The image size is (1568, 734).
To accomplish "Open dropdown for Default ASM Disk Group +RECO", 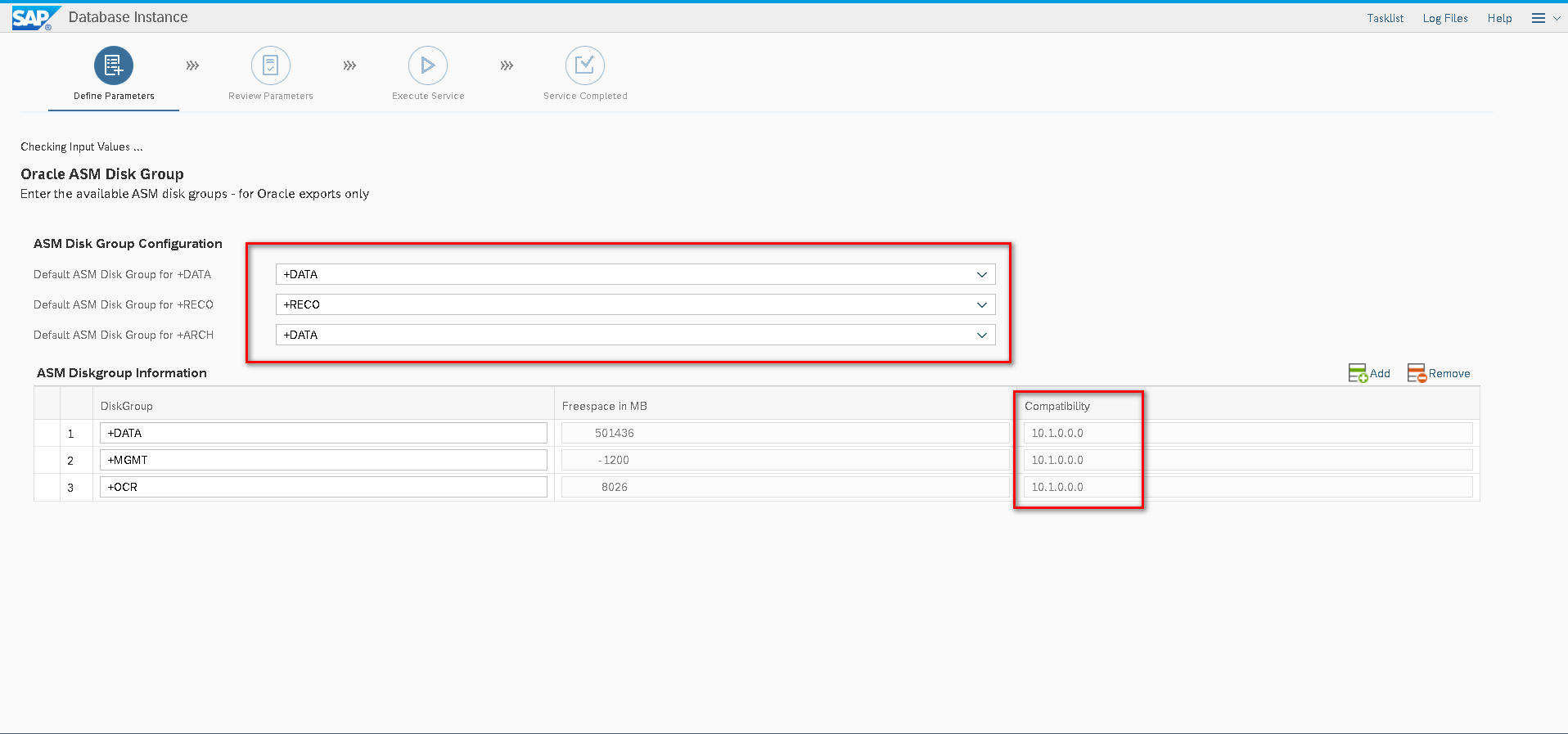I will click(x=982, y=304).
